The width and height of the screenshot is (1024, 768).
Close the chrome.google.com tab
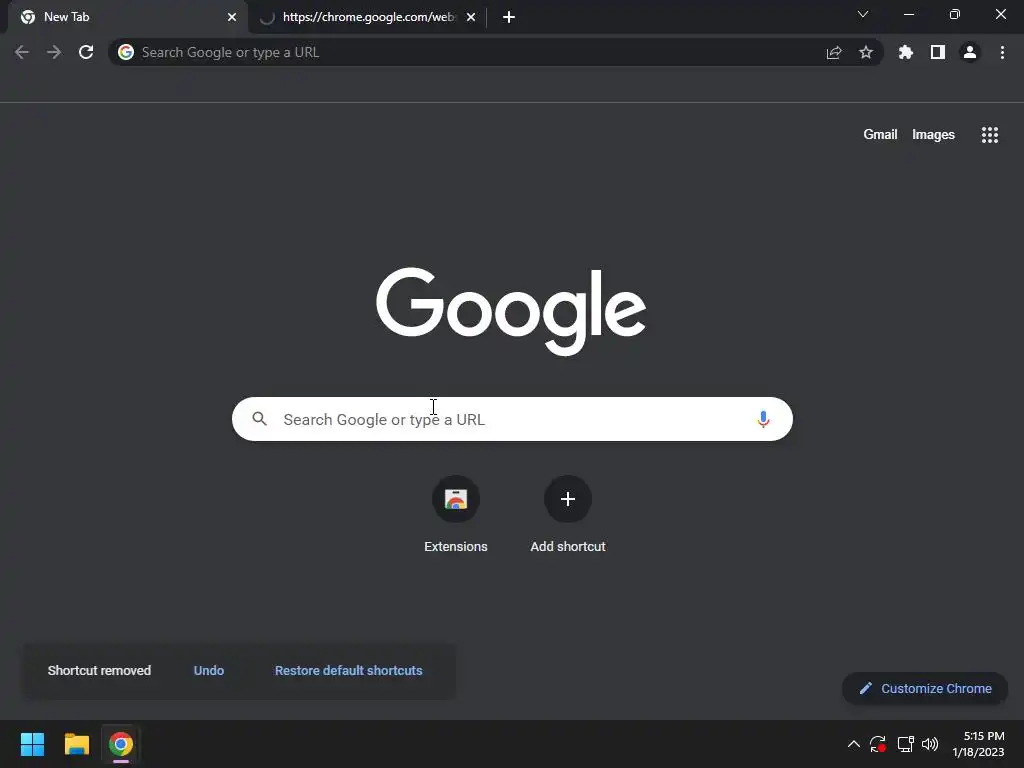(x=471, y=17)
